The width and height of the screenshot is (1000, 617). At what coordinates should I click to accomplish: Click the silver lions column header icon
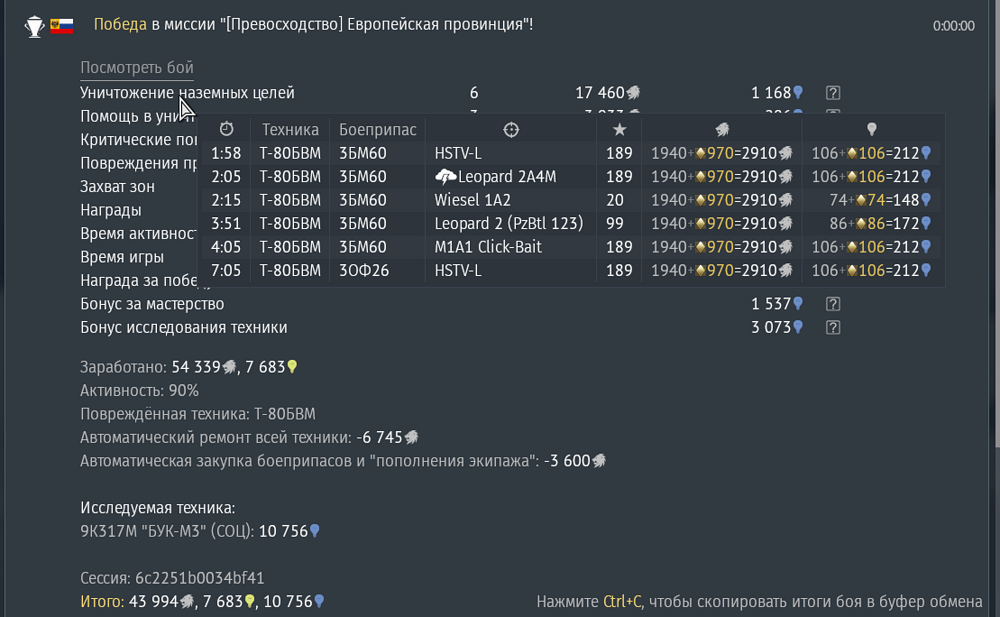click(x=722, y=130)
